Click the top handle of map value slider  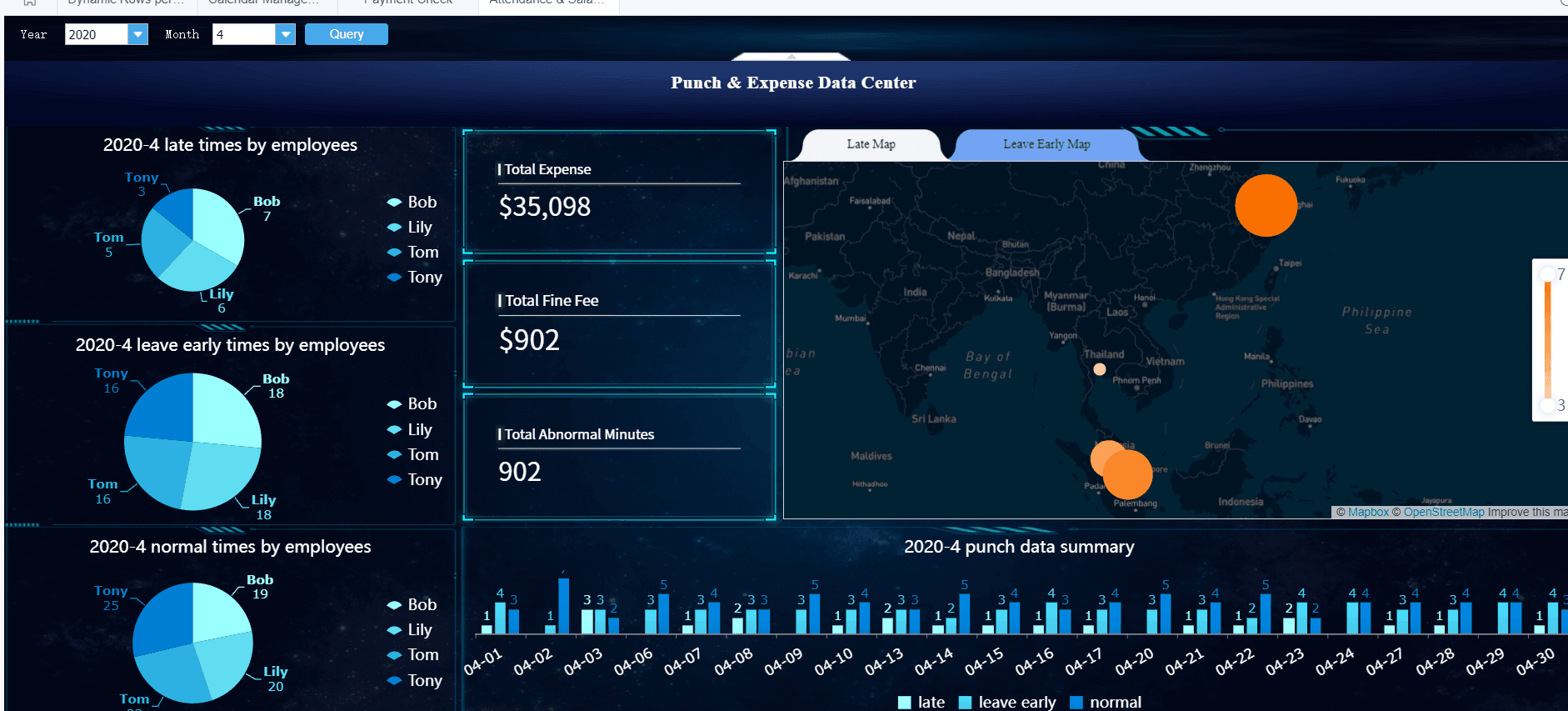pyautogui.click(x=1548, y=274)
